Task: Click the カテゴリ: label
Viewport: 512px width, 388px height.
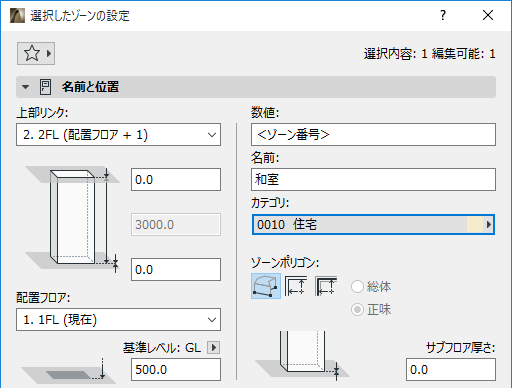Action: [270, 203]
